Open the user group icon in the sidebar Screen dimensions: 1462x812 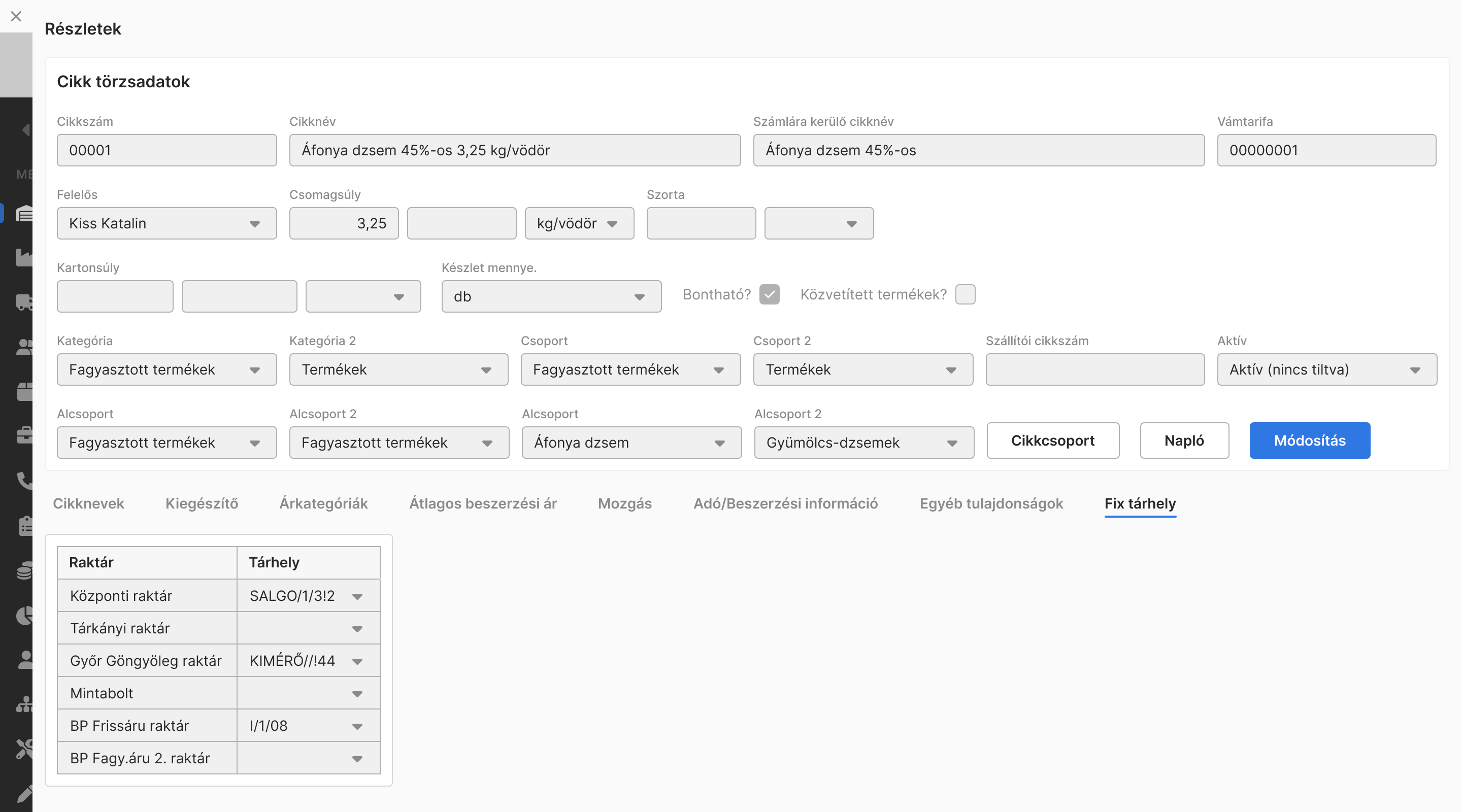[24, 347]
